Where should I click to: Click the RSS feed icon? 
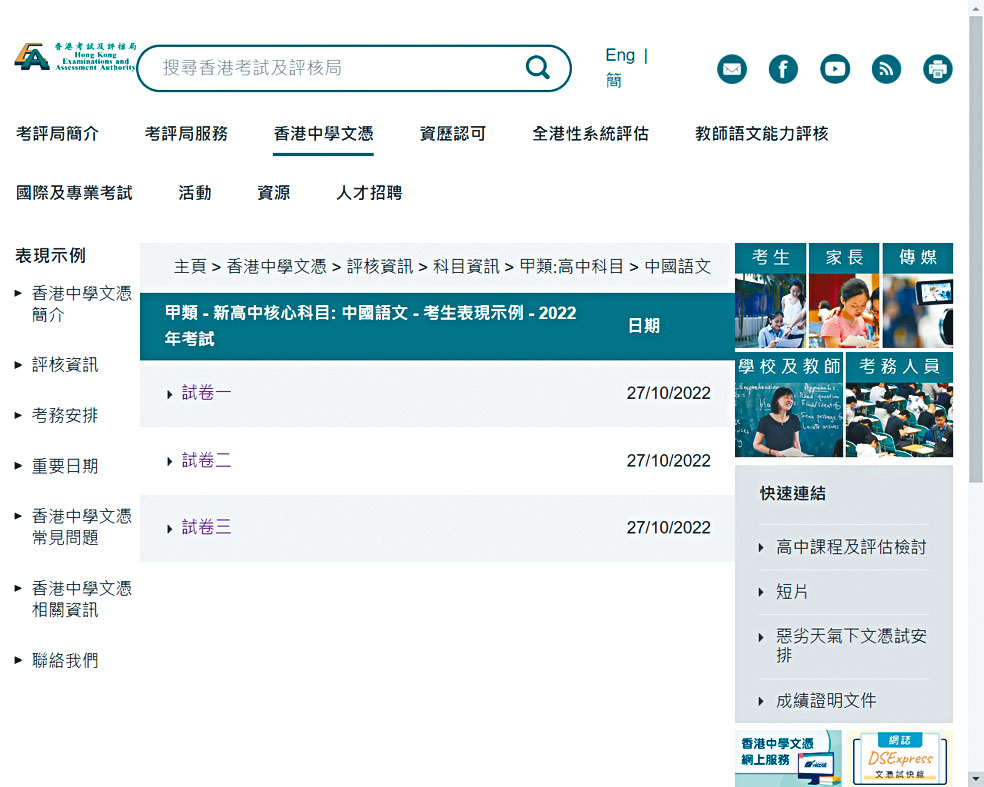pos(886,69)
